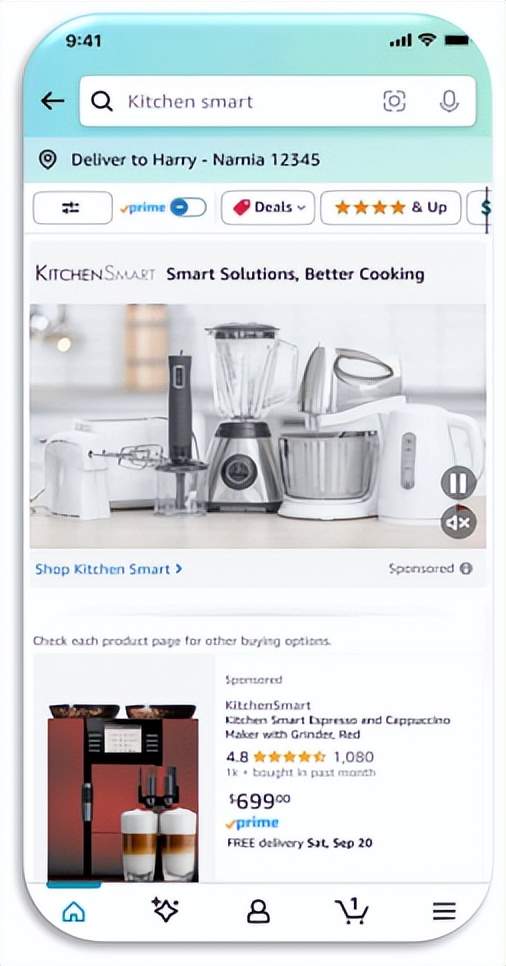The width and height of the screenshot is (506, 966).
Task: Open camera lens search icon
Action: click(x=394, y=101)
